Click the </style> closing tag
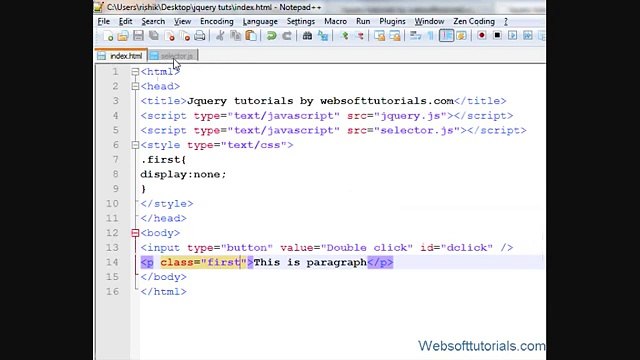The height and width of the screenshot is (360, 640). point(167,204)
